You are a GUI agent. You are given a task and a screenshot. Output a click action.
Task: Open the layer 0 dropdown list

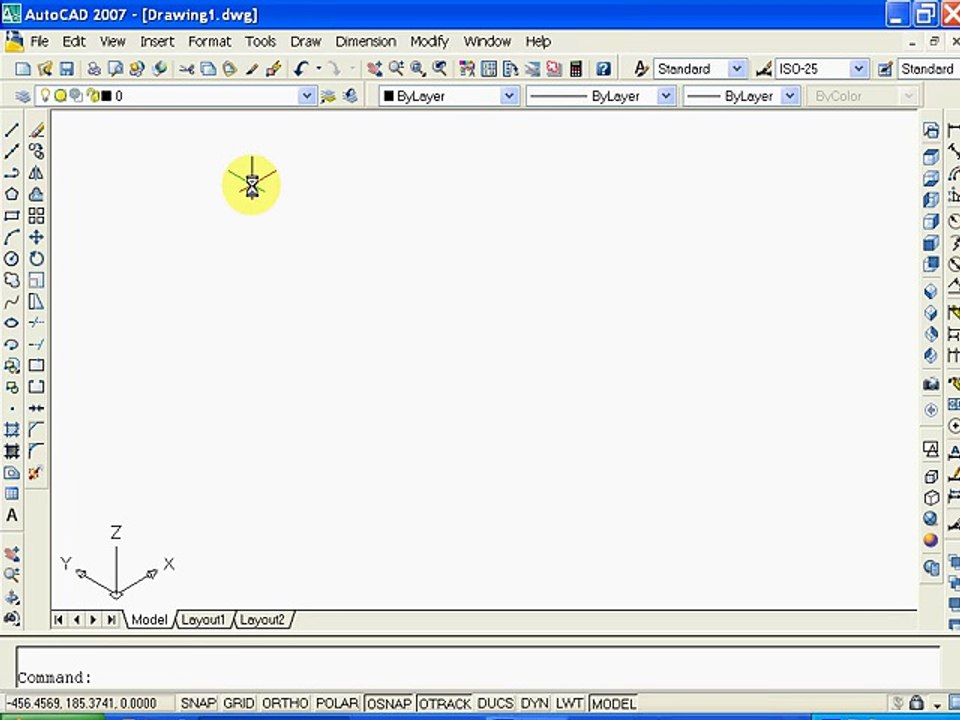tap(307, 96)
